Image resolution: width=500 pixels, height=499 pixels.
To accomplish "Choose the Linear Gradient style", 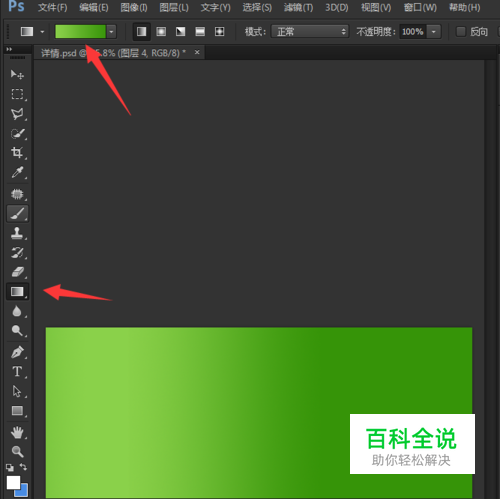I will [142, 32].
